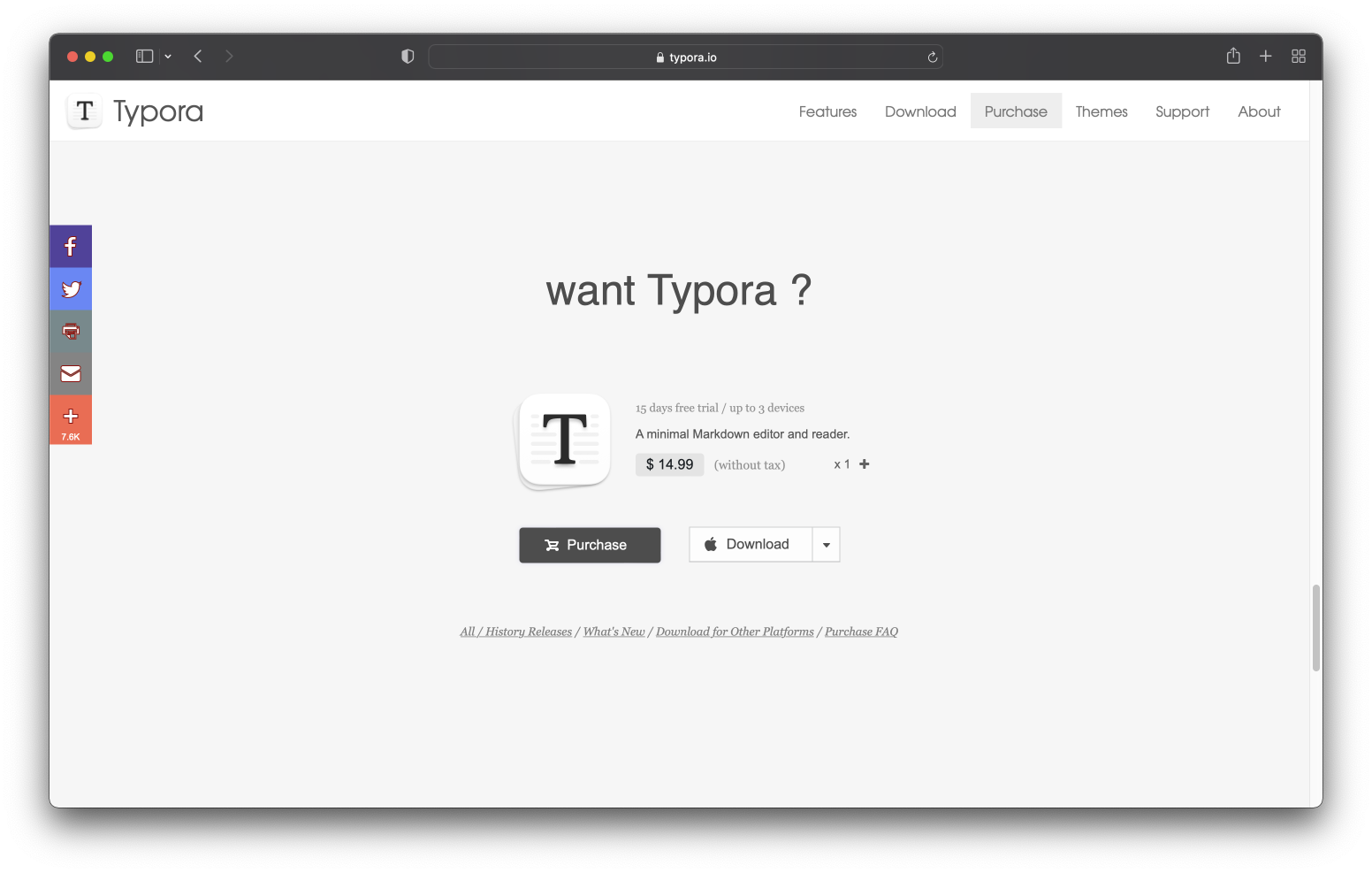Image resolution: width=1372 pixels, height=873 pixels.
Task: Click the $ 14.99 price tag
Action: pos(669,464)
